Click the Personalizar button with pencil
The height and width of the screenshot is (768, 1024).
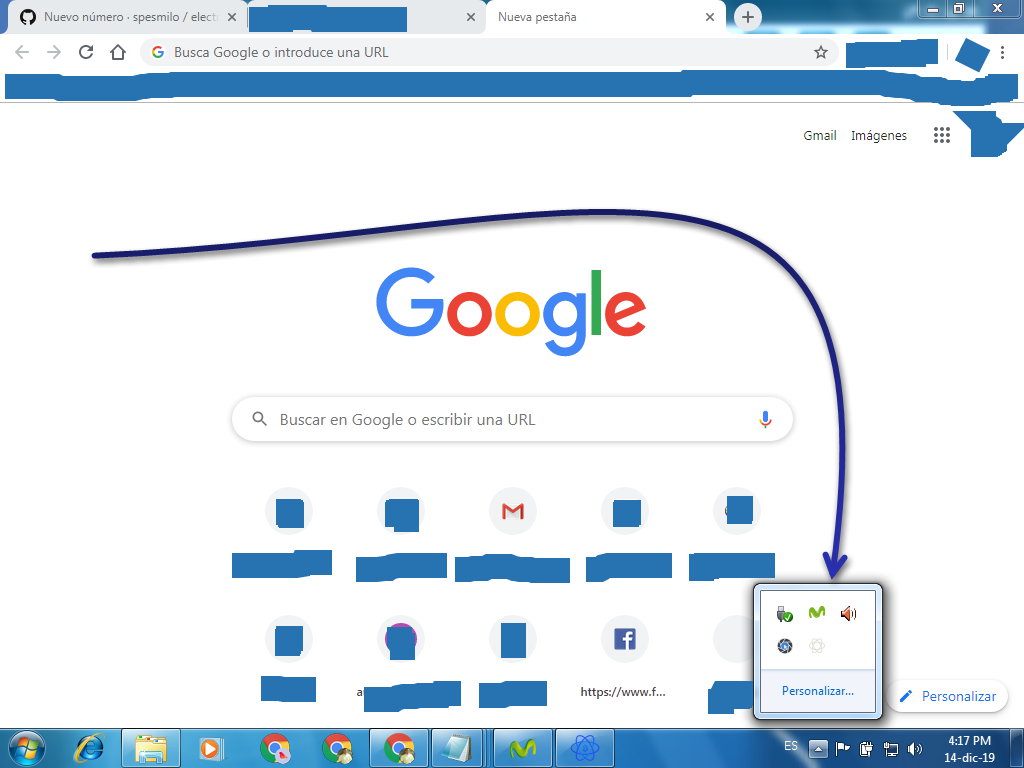[x=948, y=696]
